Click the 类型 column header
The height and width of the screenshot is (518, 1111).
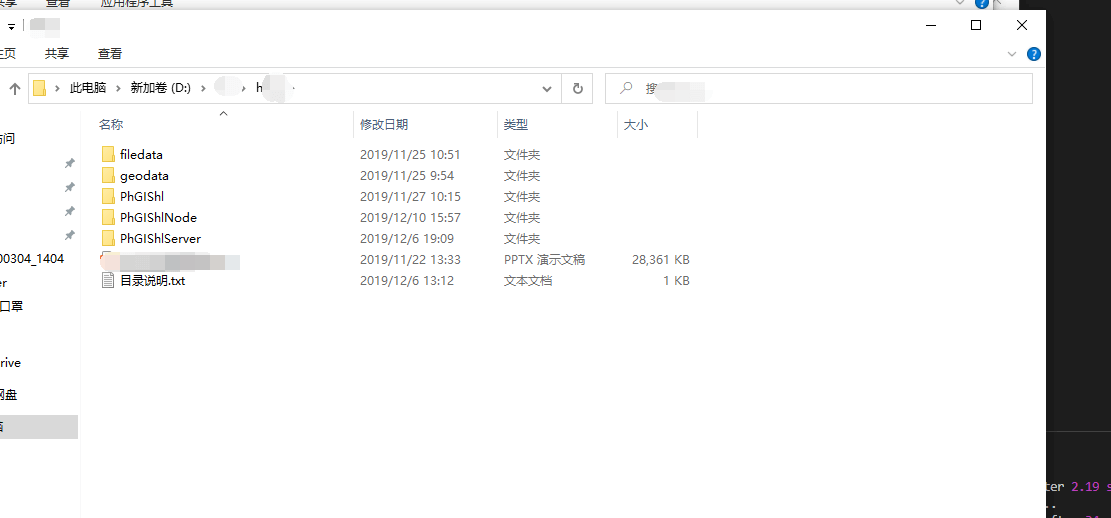[516, 125]
